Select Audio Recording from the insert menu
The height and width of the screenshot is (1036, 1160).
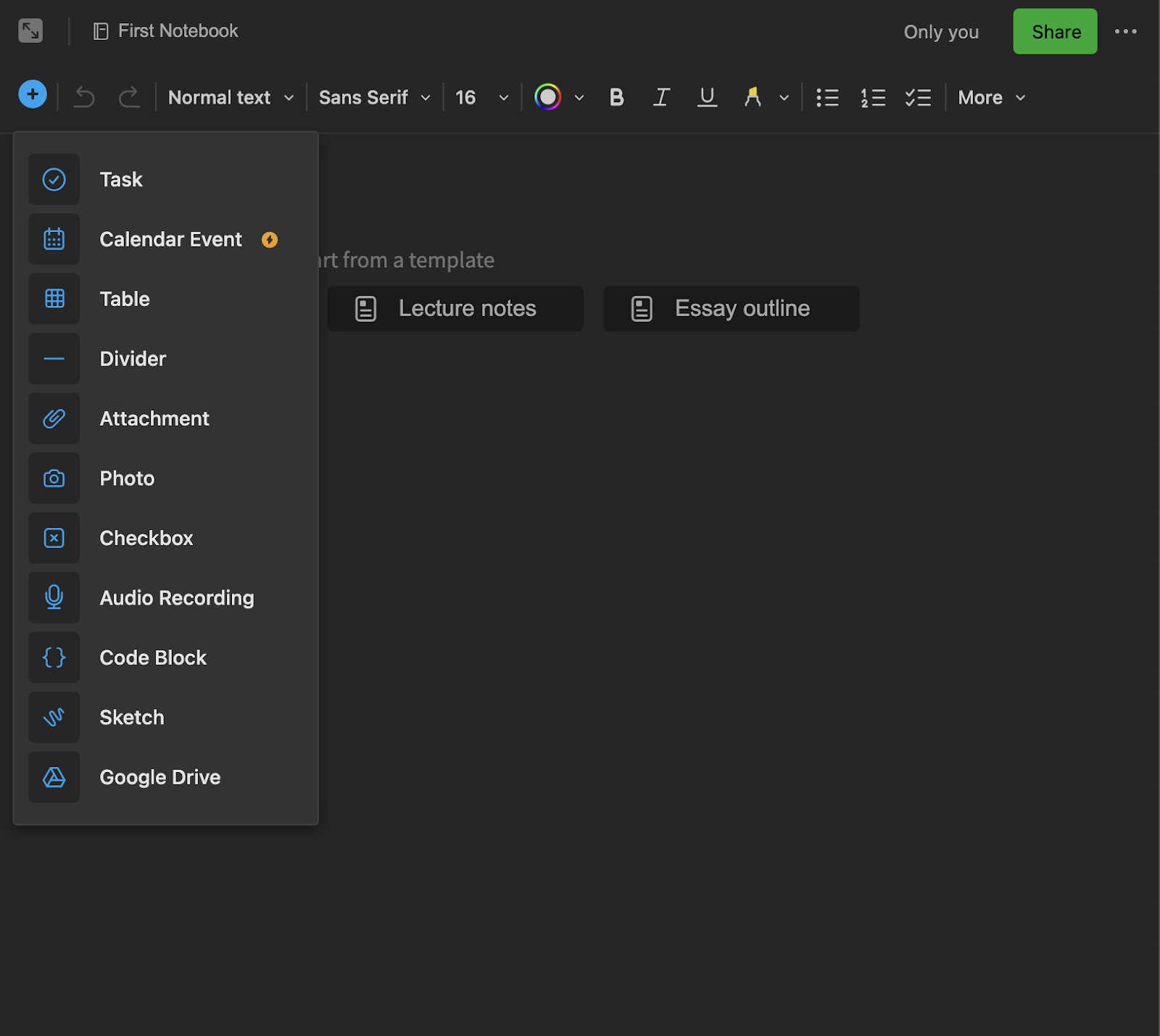tap(166, 597)
